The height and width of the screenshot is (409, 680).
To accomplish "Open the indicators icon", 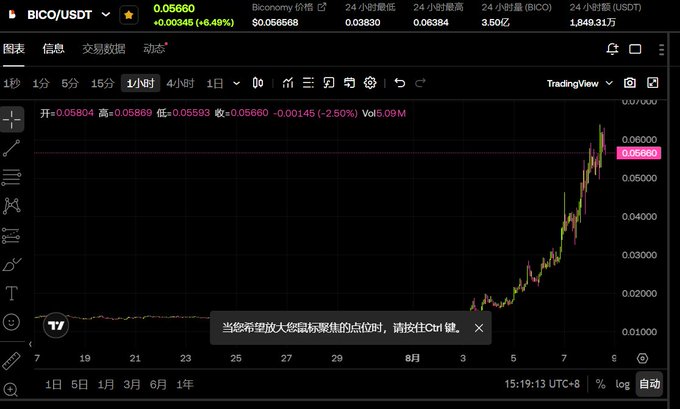I will click(x=288, y=82).
